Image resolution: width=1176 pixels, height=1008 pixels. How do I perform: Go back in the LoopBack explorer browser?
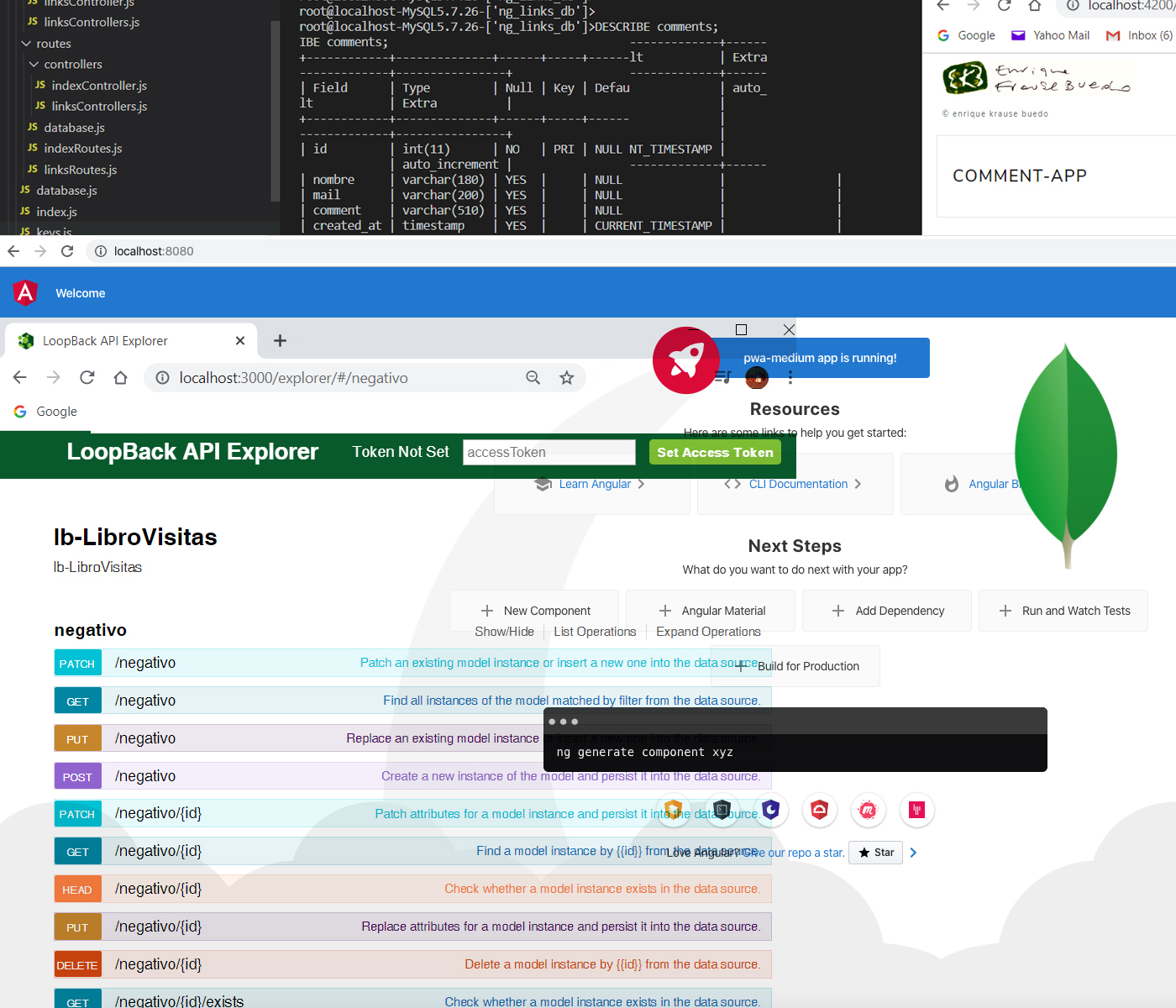click(20, 377)
